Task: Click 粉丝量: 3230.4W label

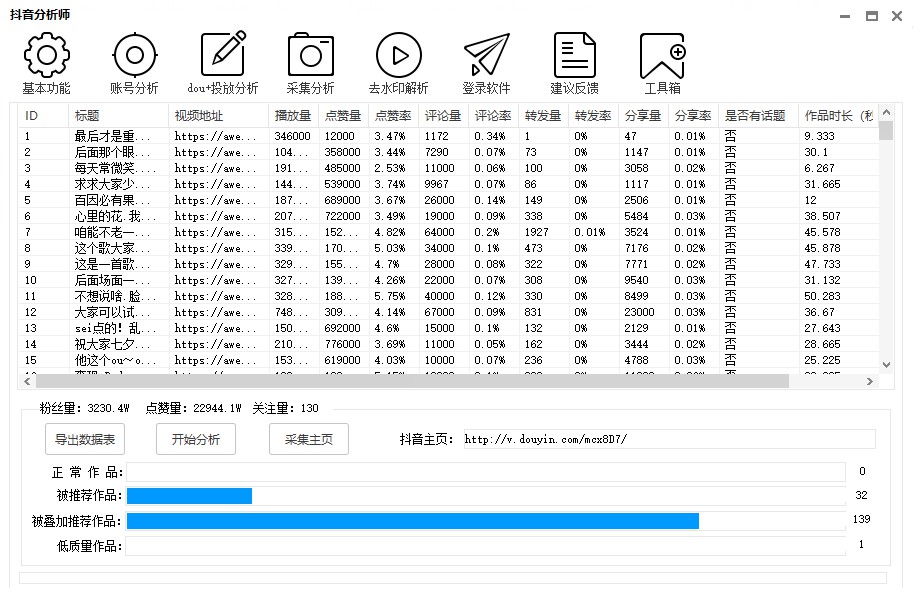Action: (85, 408)
